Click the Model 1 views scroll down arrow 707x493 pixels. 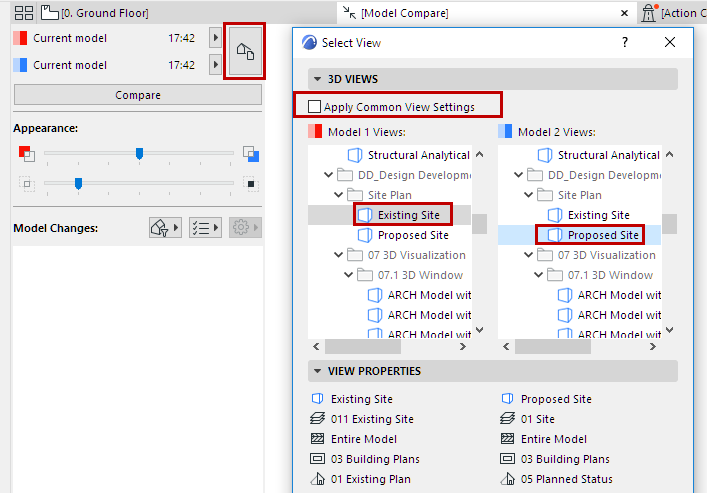point(479,329)
